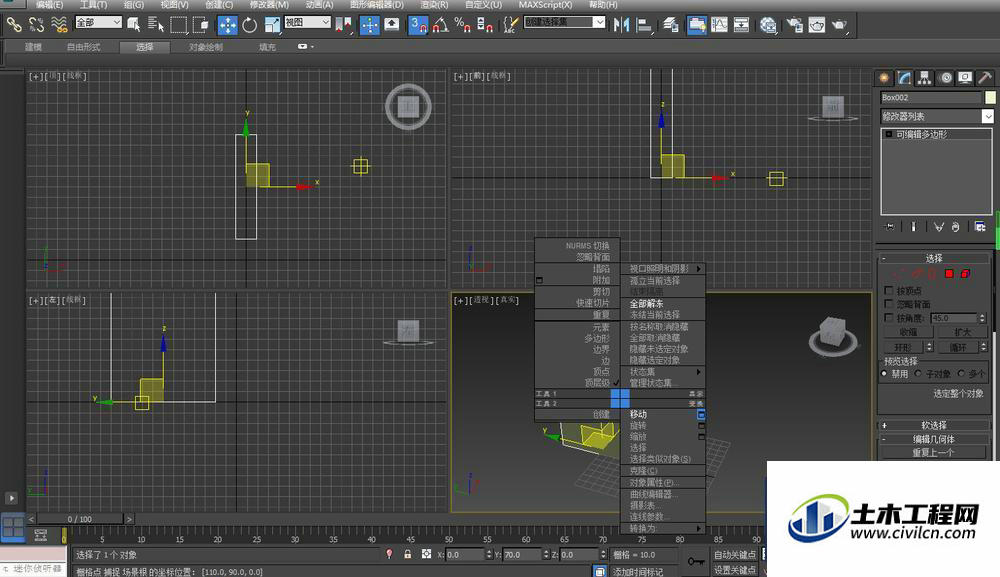Open the Schematic View toolbar icon

pyautogui.click(x=741, y=25)
